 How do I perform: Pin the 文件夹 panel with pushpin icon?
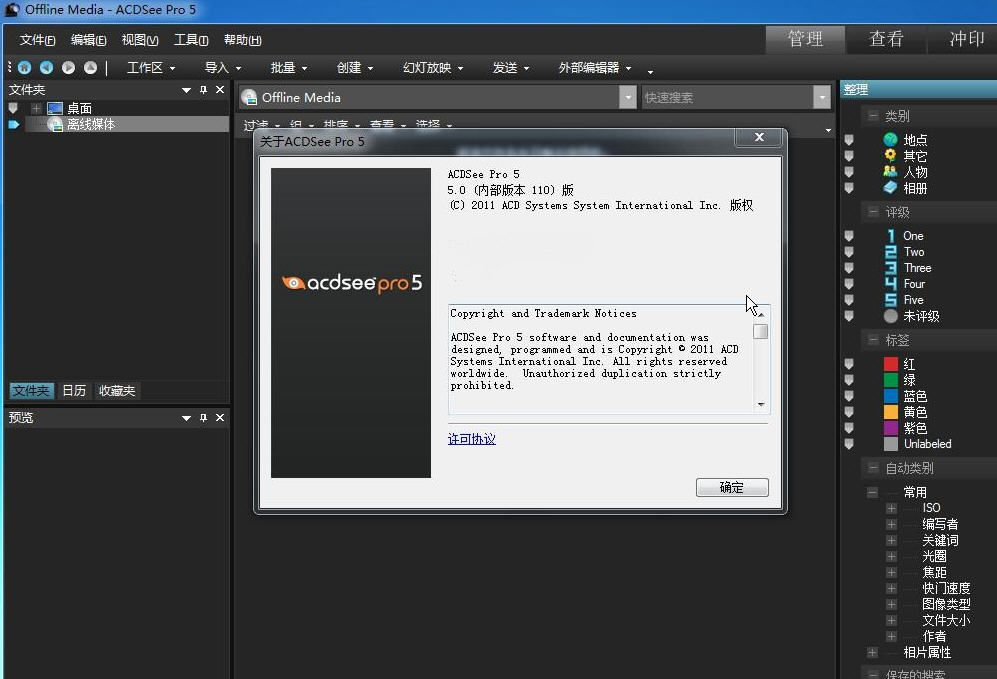203,90
